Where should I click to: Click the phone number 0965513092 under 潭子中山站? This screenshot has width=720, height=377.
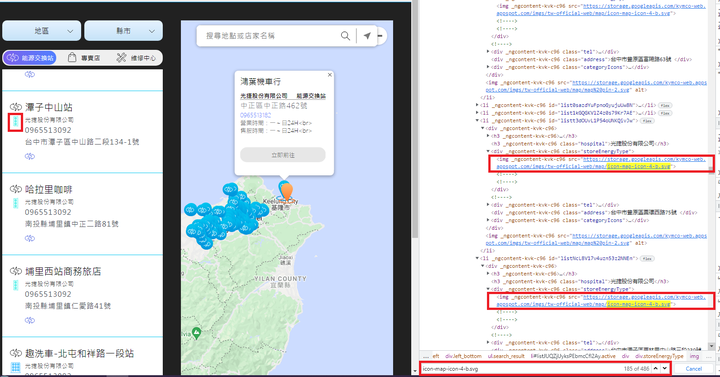(48, 130)
